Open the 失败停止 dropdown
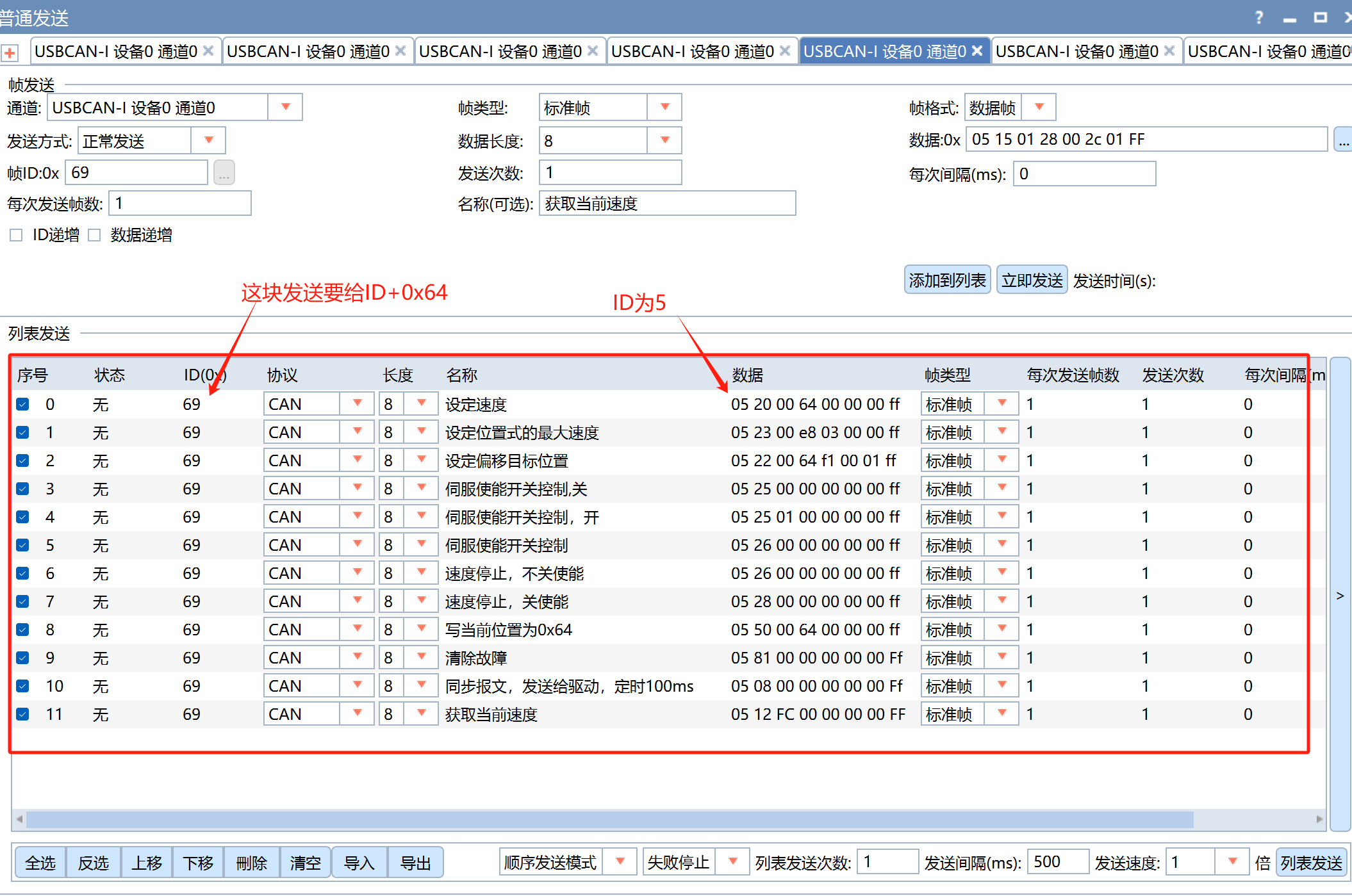The image size is (1352, 896). 733,862
